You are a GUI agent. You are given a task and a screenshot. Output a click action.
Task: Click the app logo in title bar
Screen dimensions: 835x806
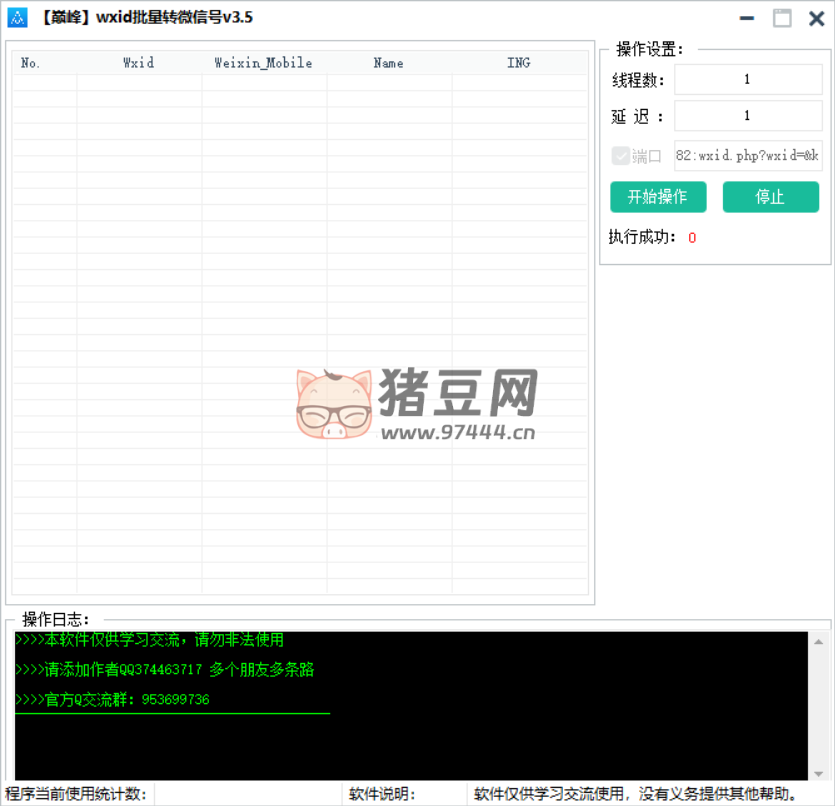pyautogui.click(x=17, y=17)
